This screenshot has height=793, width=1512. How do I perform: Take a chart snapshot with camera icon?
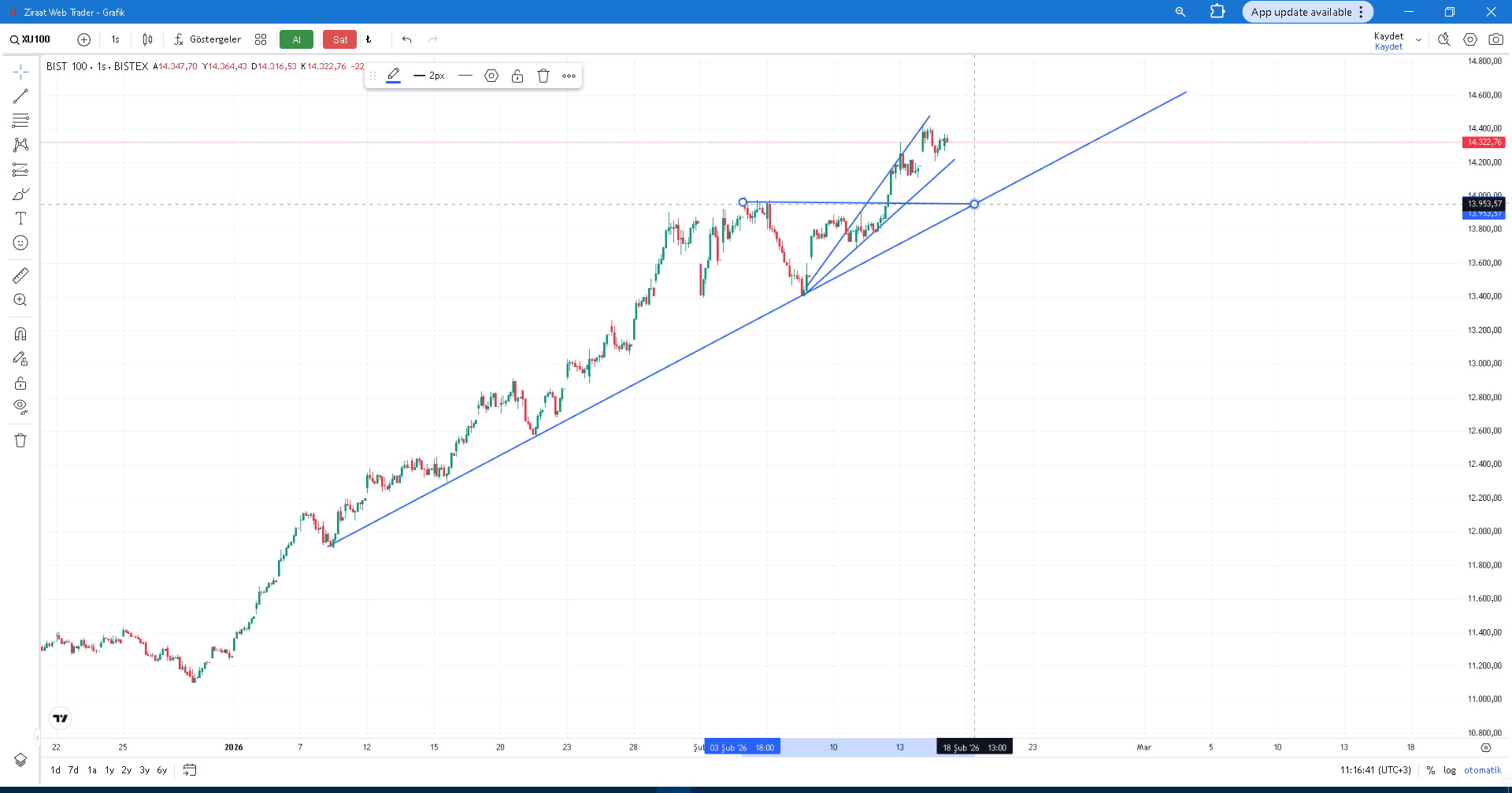pyautogui.click(x=1495, y=39)
